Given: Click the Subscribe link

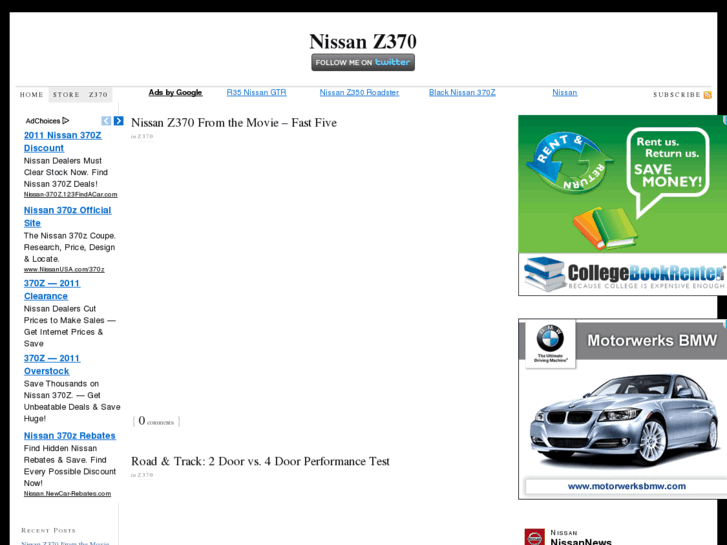Looking at the screenshot, I should click(677, 95).
